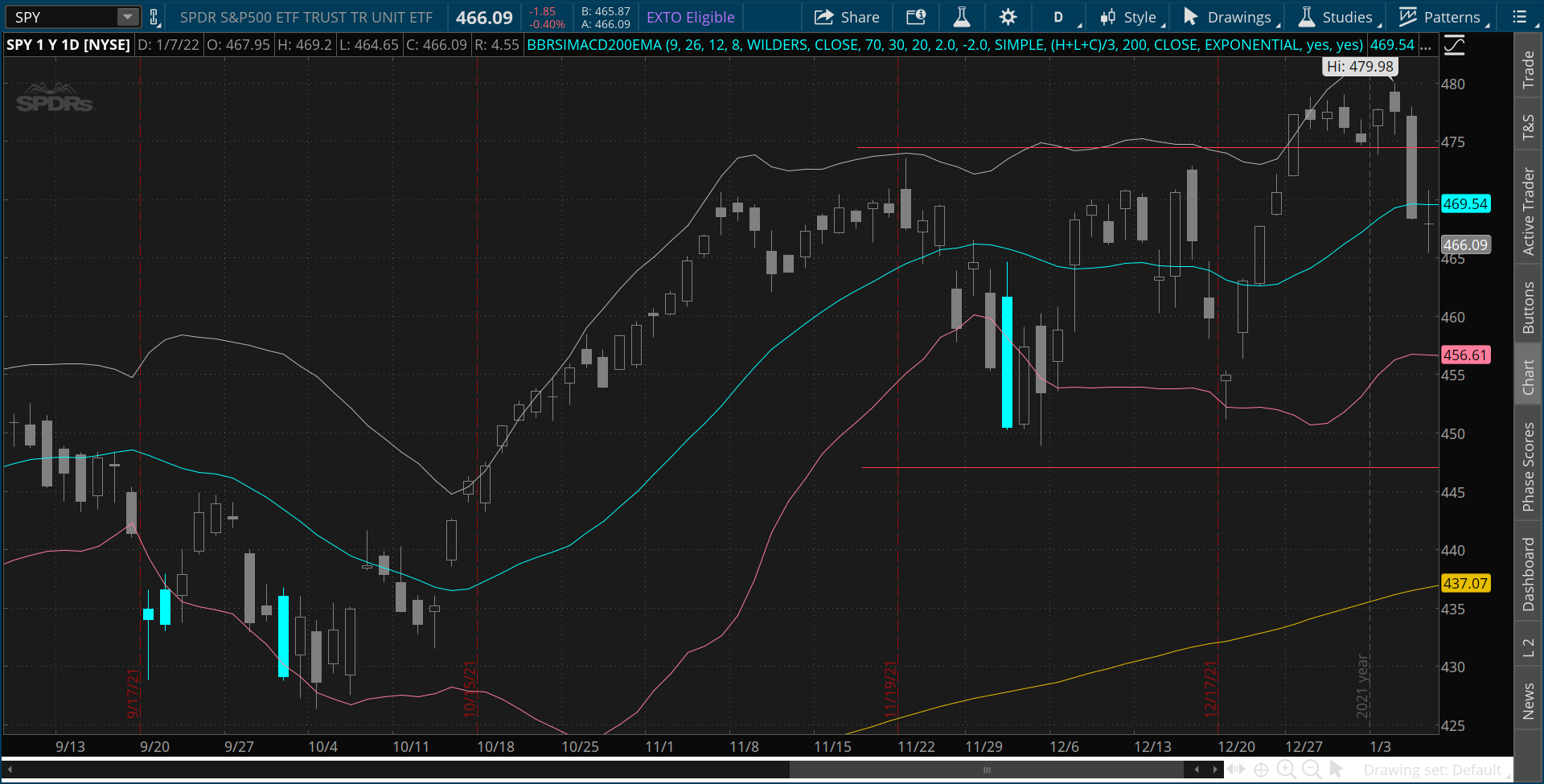Open the Dashboard sidebar tab
This screenshot has height=784, width=1544.
coord(1529,574)
